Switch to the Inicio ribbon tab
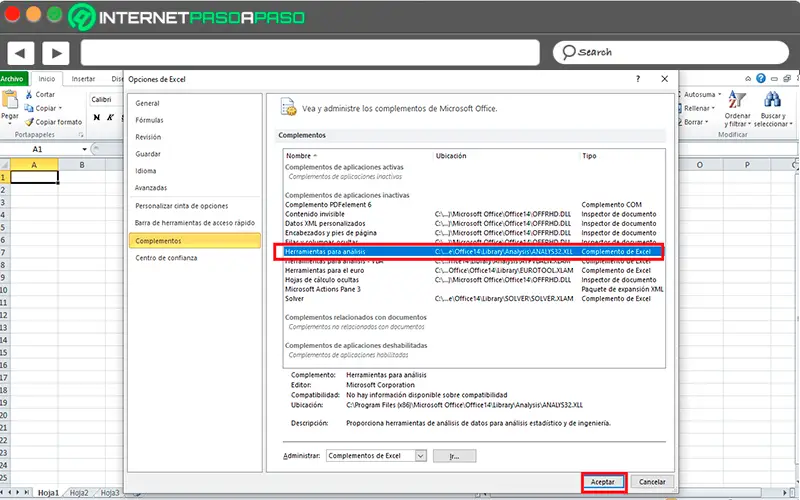The width and height of the screenshot is (800, 500). point(47,79)
